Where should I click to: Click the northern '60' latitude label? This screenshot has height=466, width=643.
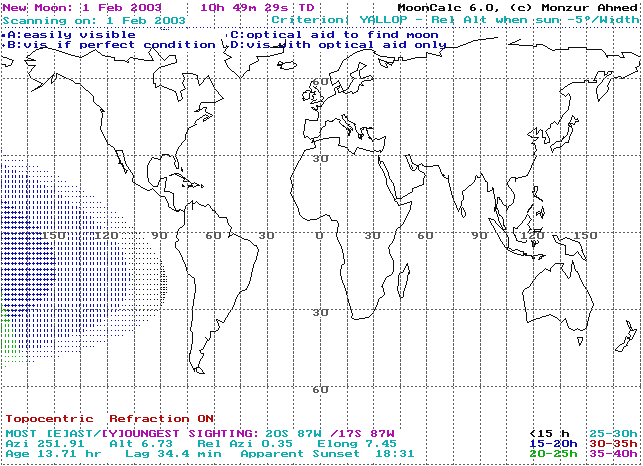[320, 82]
